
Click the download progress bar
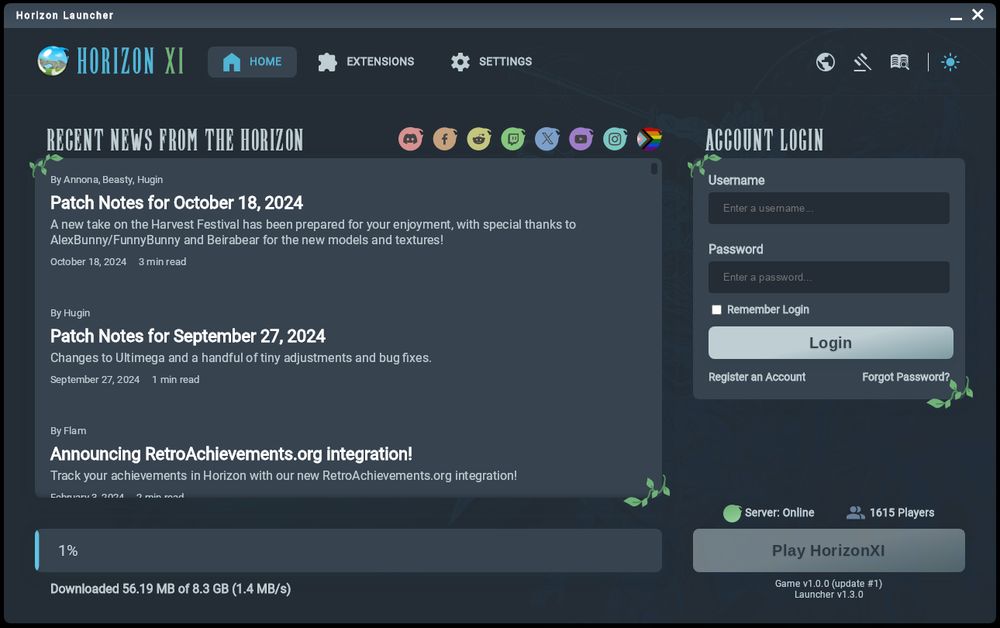pos(348,550)
